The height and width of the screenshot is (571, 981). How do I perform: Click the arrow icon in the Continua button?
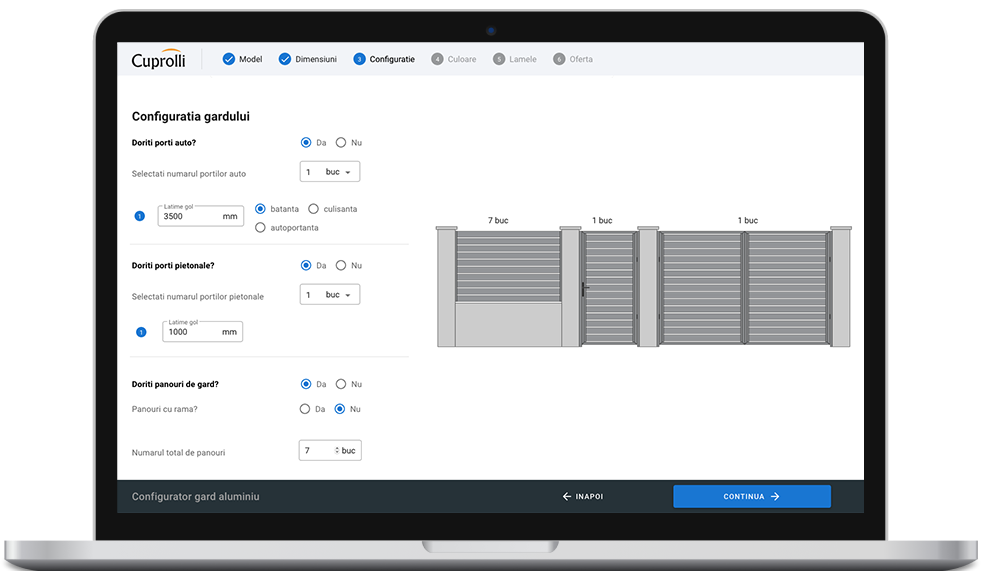coord(775,496)
